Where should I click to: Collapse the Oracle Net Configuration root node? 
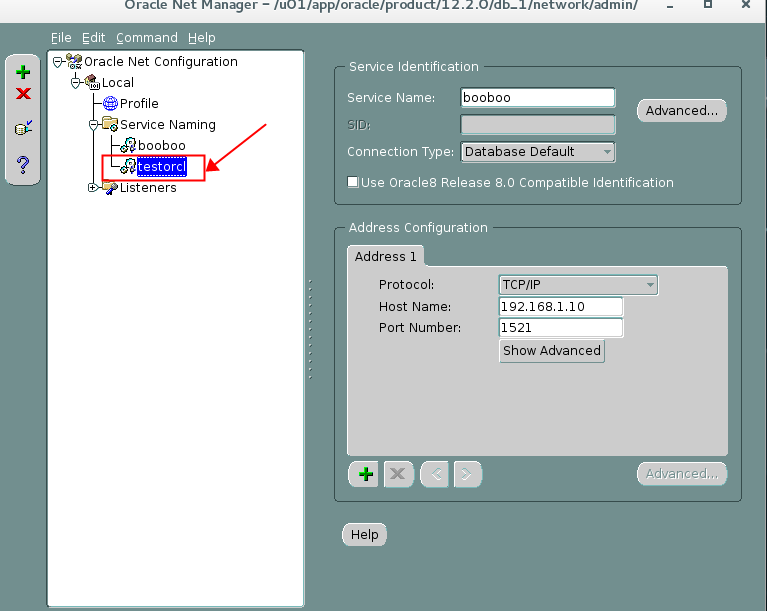[x=58, y=62]
